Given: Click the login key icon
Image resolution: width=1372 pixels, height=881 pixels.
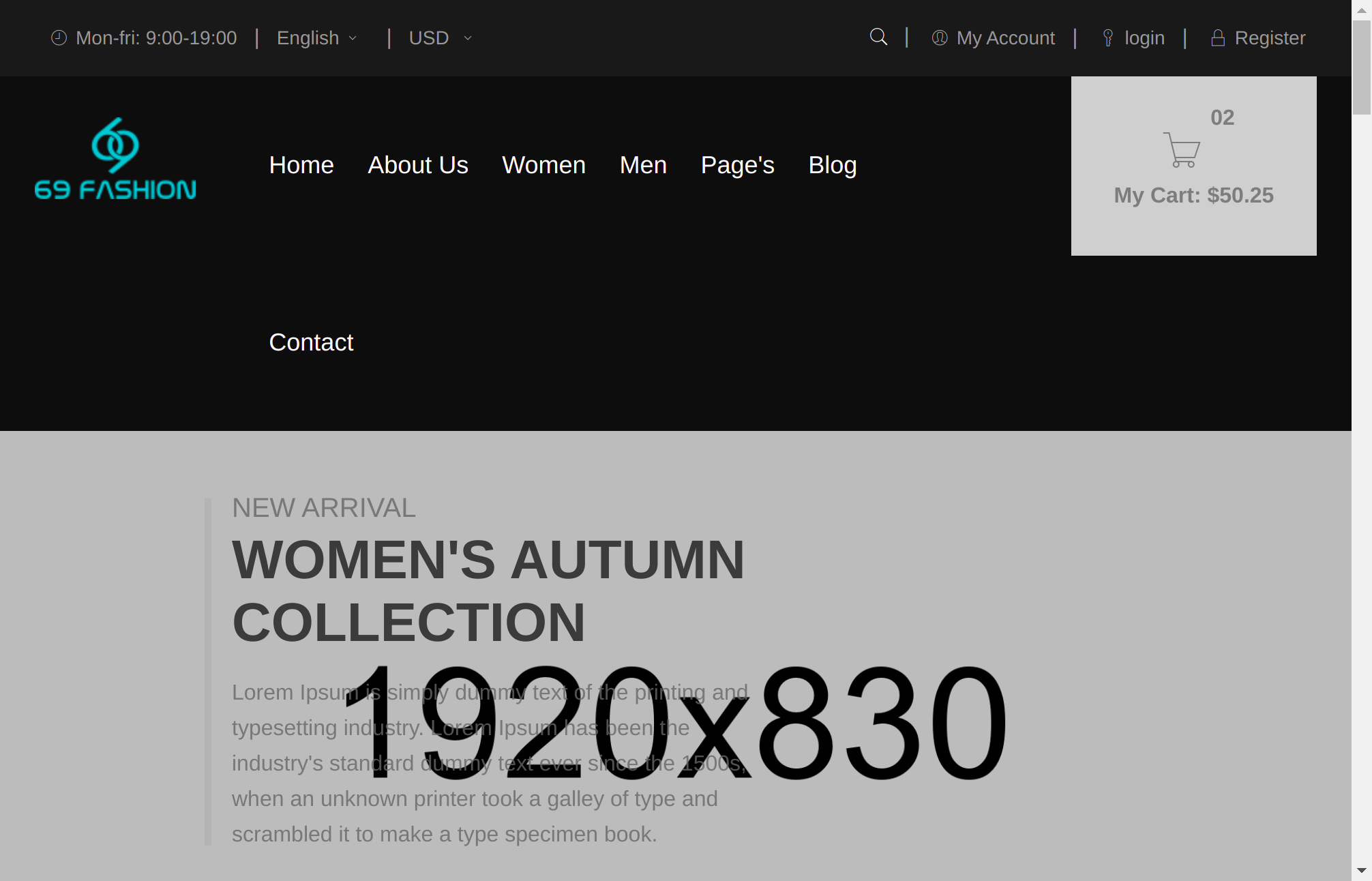Looking at the screenshot, I should (1108, 38).
